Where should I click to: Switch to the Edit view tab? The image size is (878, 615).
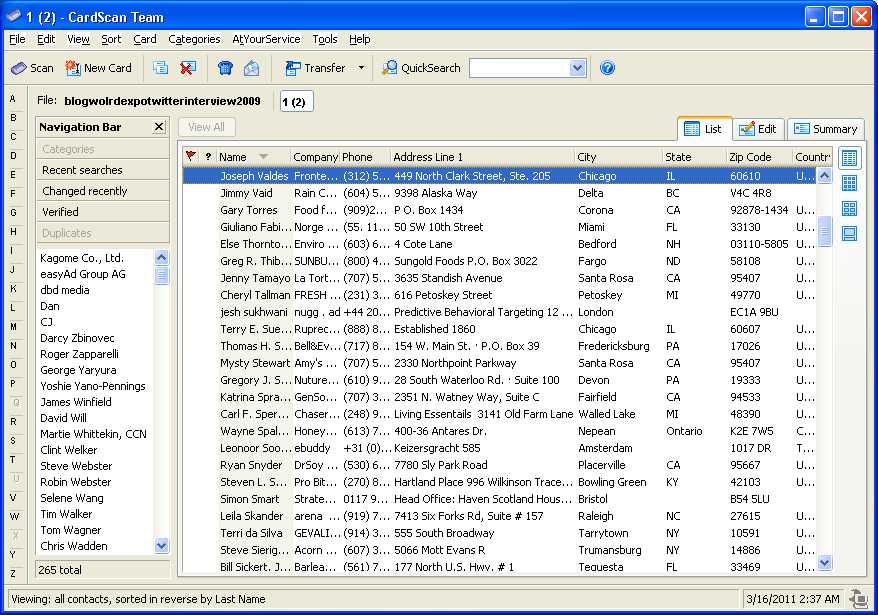758,129
